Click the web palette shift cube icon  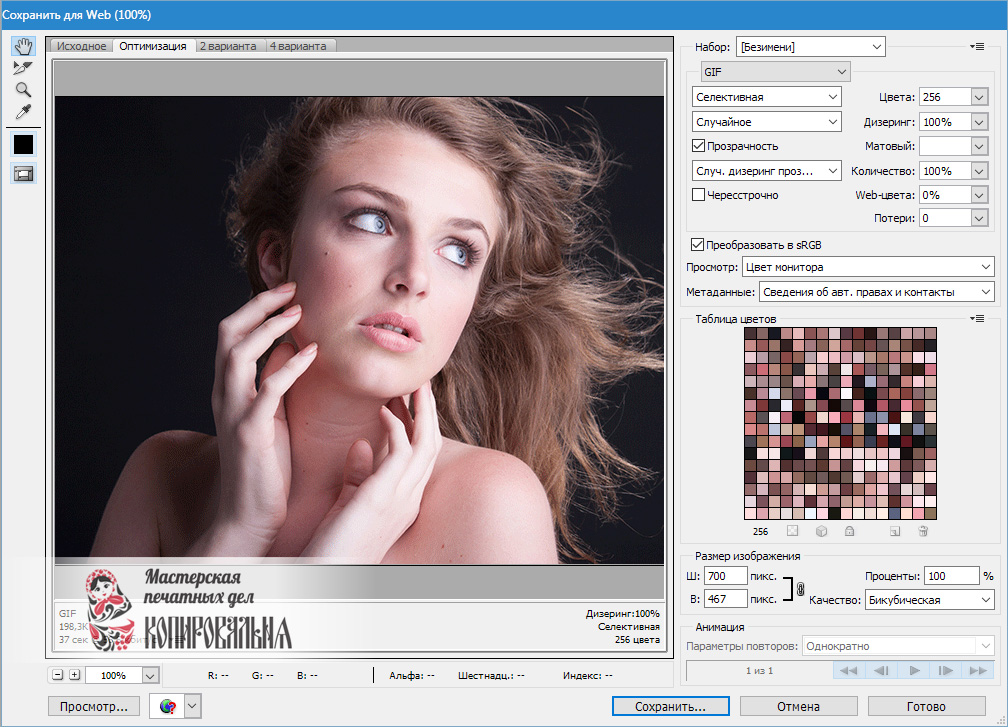point(821,531)
